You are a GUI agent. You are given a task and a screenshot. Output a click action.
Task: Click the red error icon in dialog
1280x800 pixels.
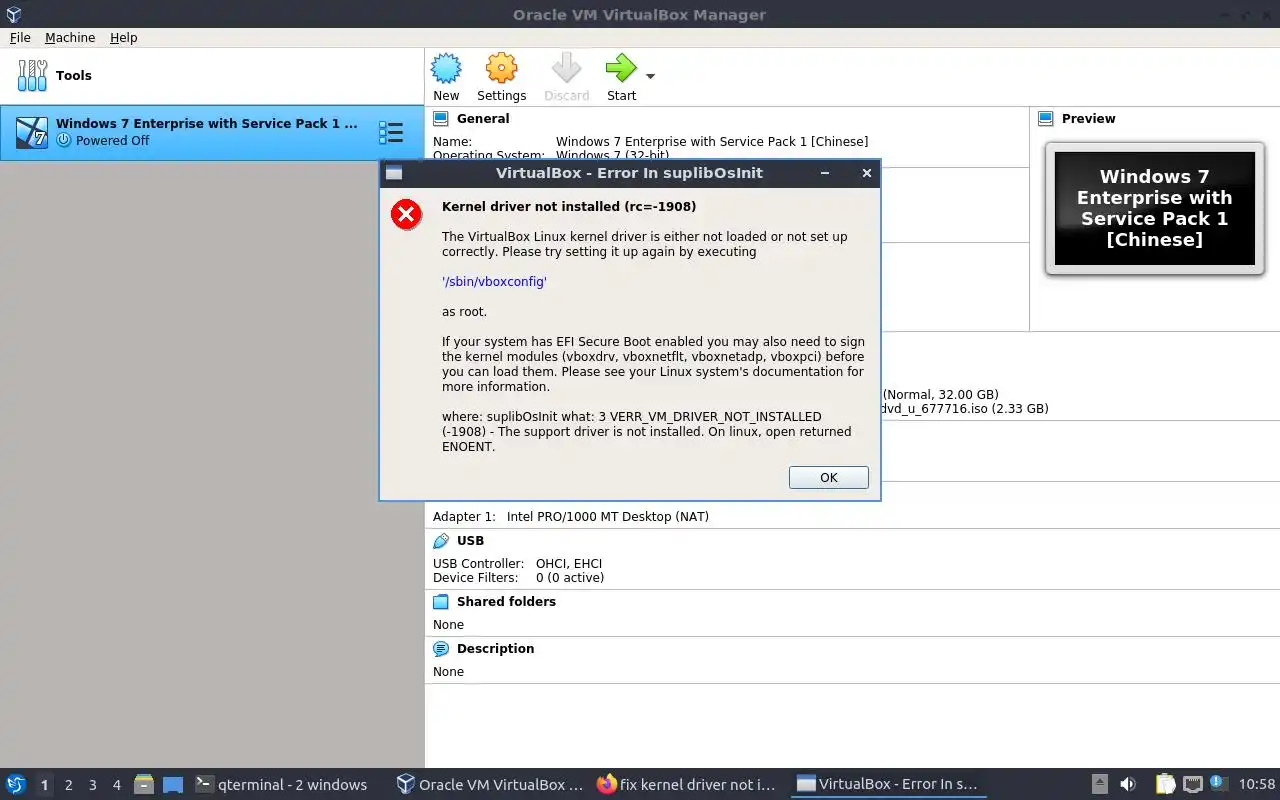tap(406, 214)
